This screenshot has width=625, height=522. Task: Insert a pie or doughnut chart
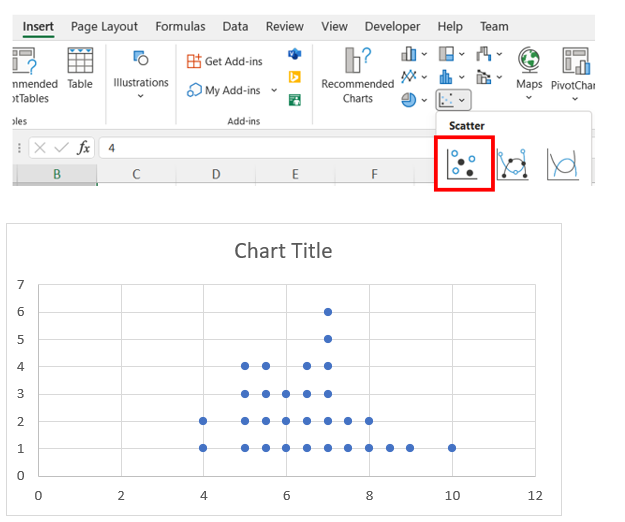pos(409,100)
